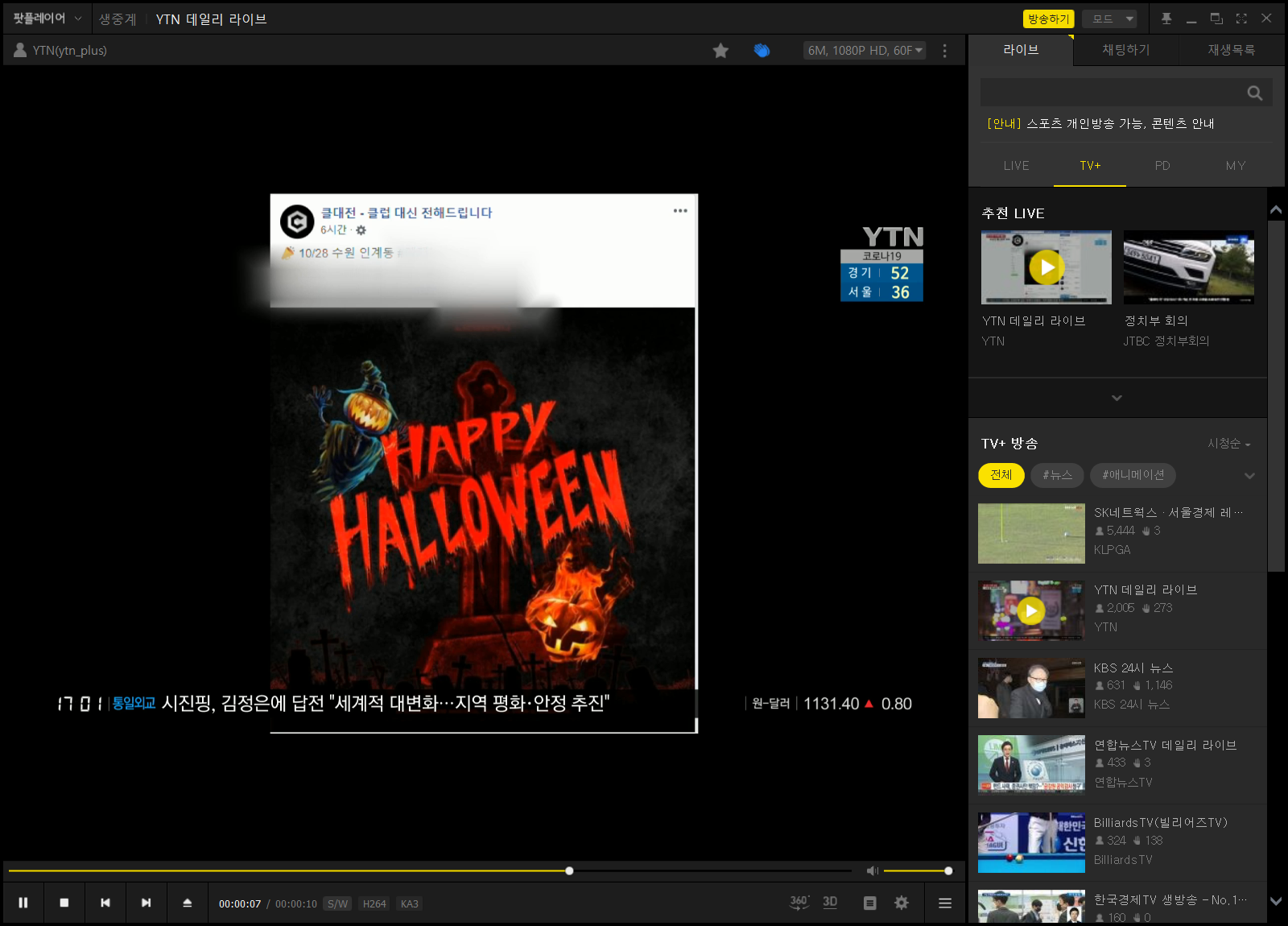Open the settings gear in control bar
The width and height of the screenshot is (1288, 926).
tap(902, 903)
